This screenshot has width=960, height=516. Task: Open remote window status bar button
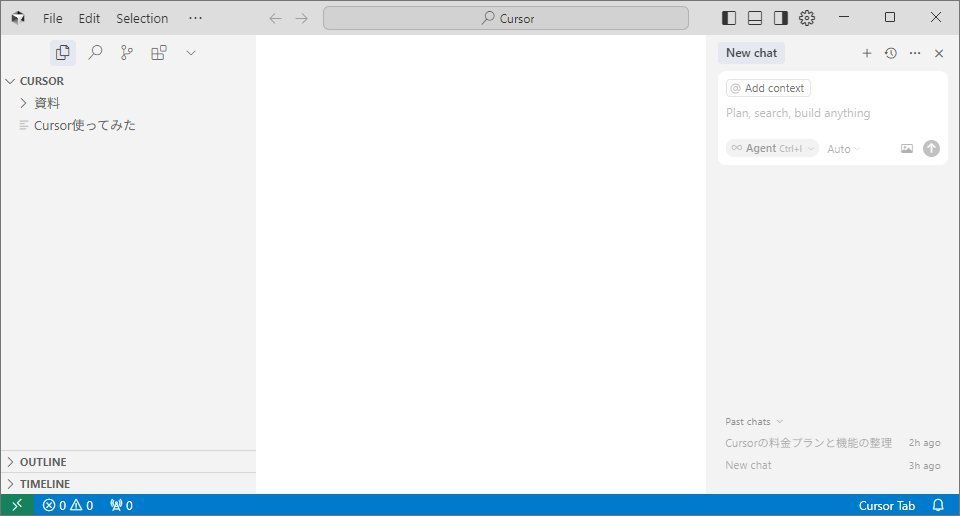point(17,505)
